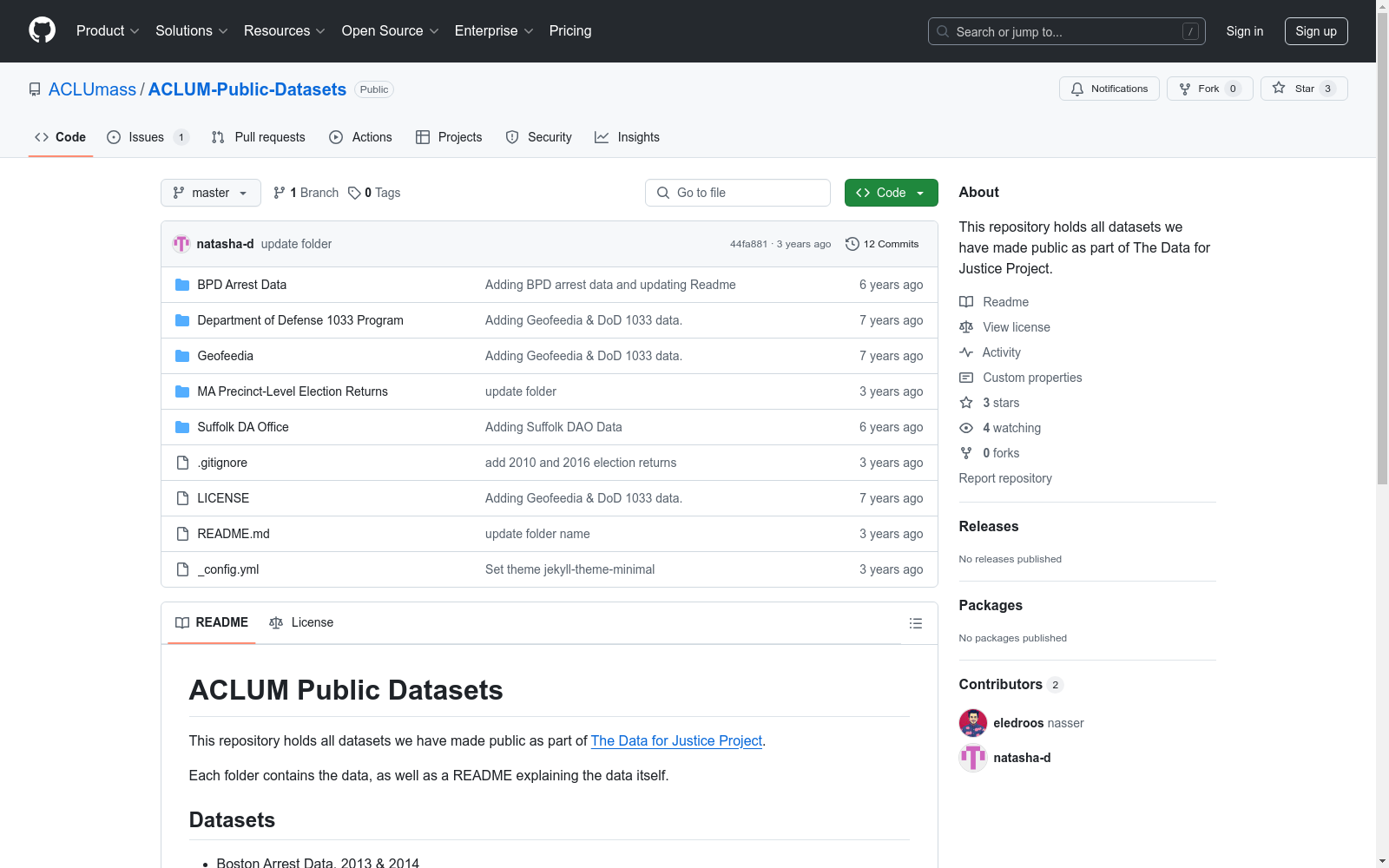Follow The Data for Justice Project link
1389x868 pixels.
676,740
